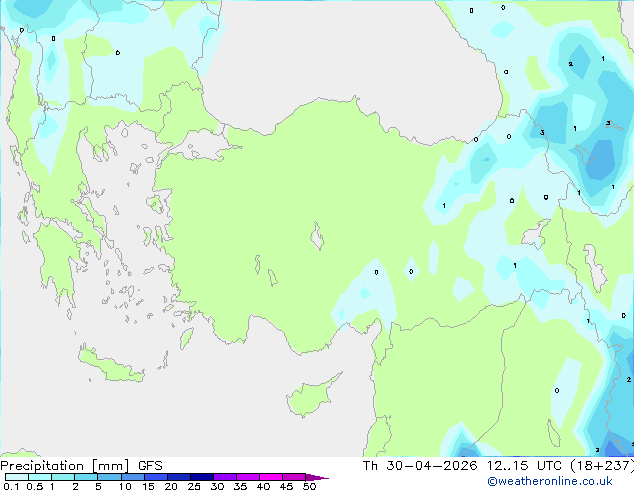Click the date '30-04-2026' text

432,466
